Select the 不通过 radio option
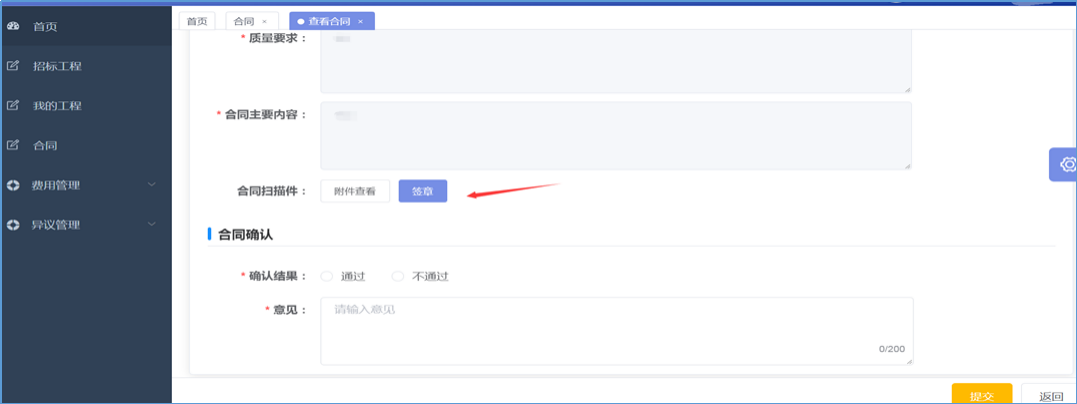Viewport: 1077px width, 404px height. [398, 276]
